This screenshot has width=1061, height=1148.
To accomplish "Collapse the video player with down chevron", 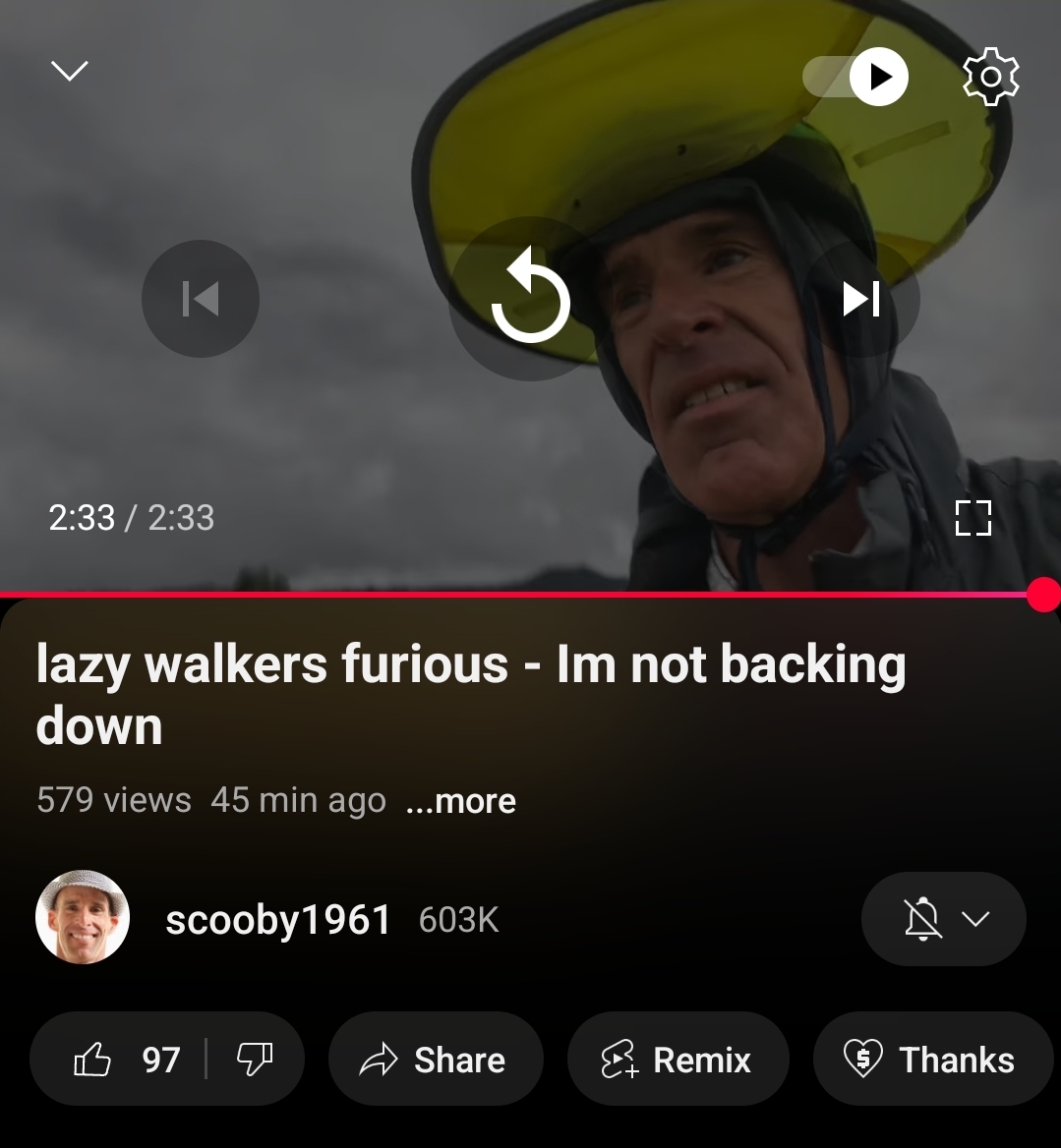I will (70, 71).
